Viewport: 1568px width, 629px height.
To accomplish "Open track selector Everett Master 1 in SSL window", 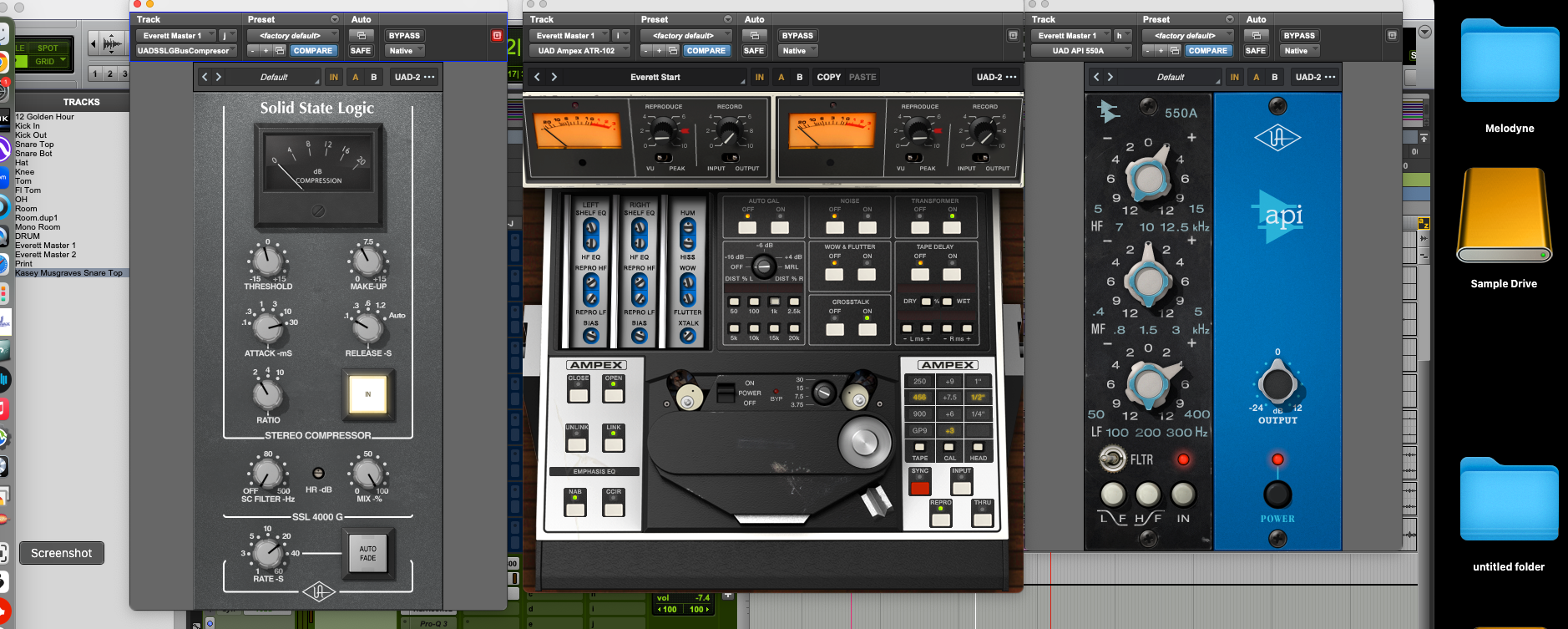I will [175, 35].
